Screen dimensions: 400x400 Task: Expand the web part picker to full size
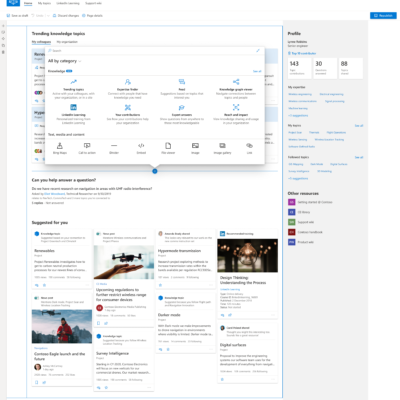[x=258, y=51]
